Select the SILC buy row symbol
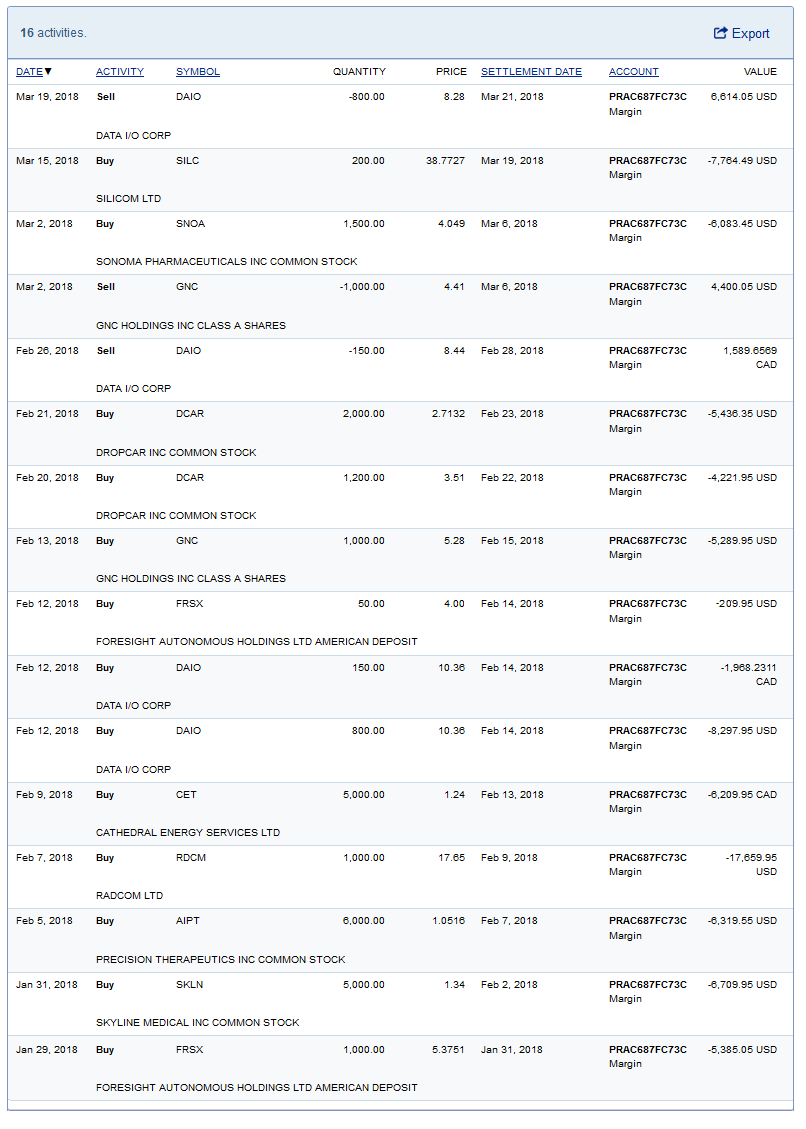This screenshot has width=806, height=1129. click(x=187, y=161)
